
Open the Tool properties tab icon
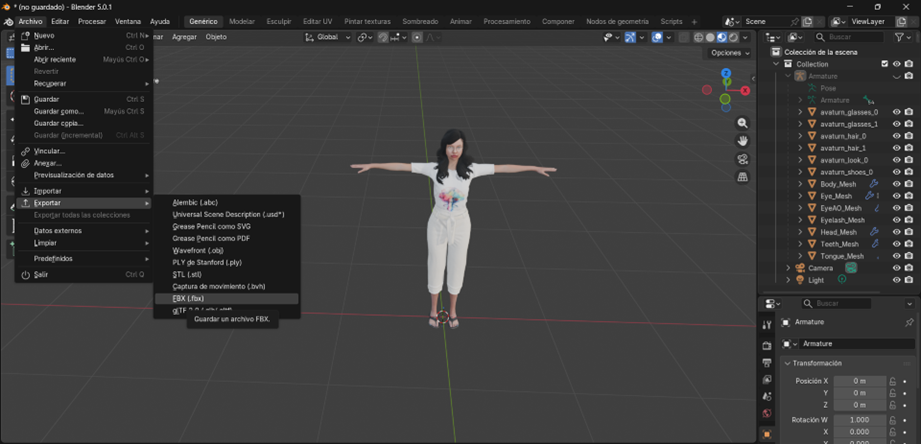tap(767, 325)
